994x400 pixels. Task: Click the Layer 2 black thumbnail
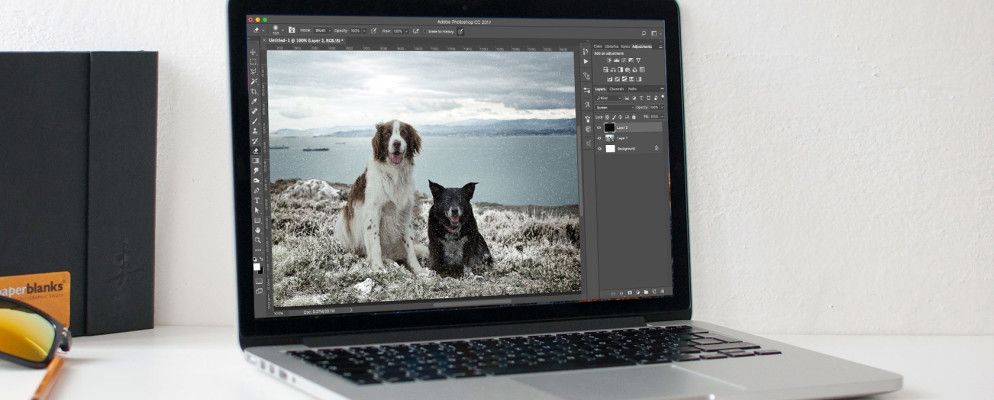point(610,127)
